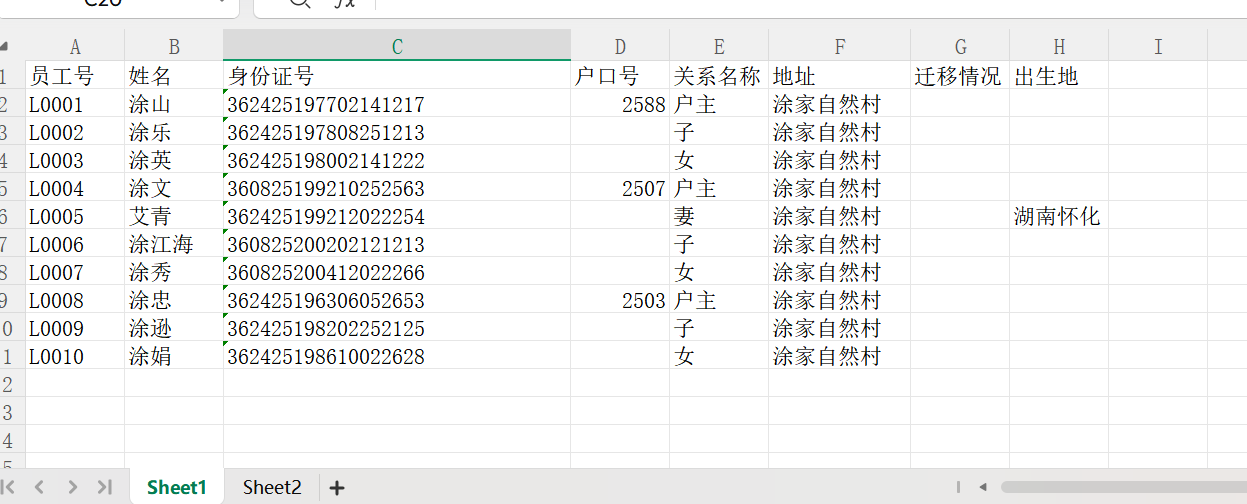The height and width of the screenshot is (504, 1247).
Task: Click the scrollbar split handle beside the sheet tabs
Action: 959,487
